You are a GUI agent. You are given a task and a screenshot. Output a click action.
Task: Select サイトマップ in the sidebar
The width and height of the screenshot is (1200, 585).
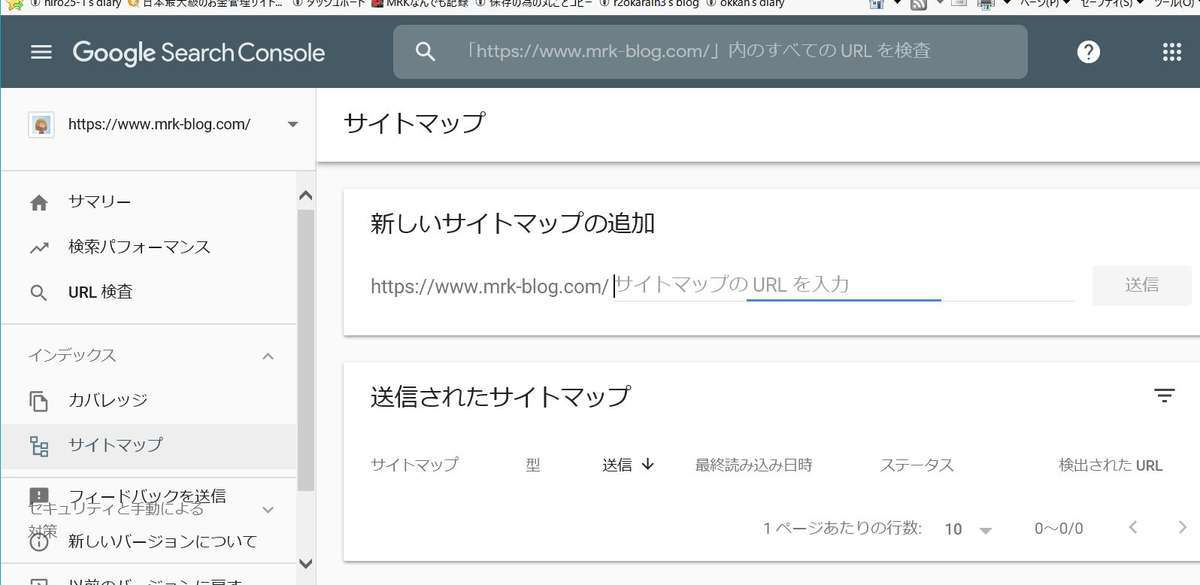149,445
